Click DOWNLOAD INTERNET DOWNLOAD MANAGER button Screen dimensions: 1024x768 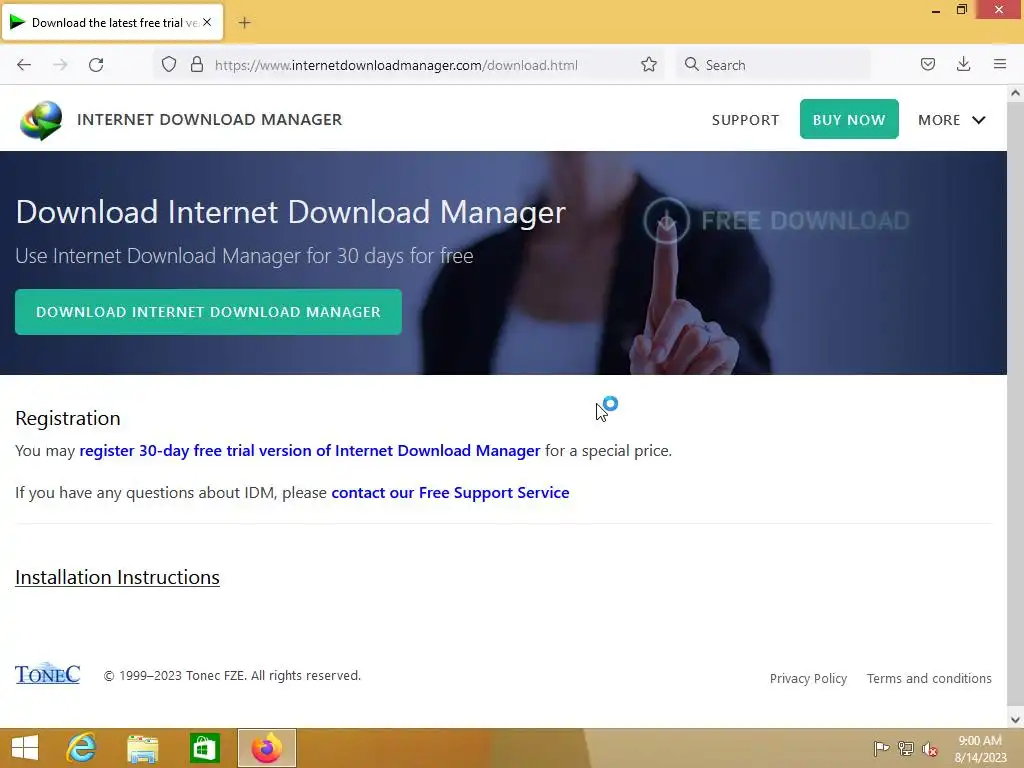pos(208,312)
